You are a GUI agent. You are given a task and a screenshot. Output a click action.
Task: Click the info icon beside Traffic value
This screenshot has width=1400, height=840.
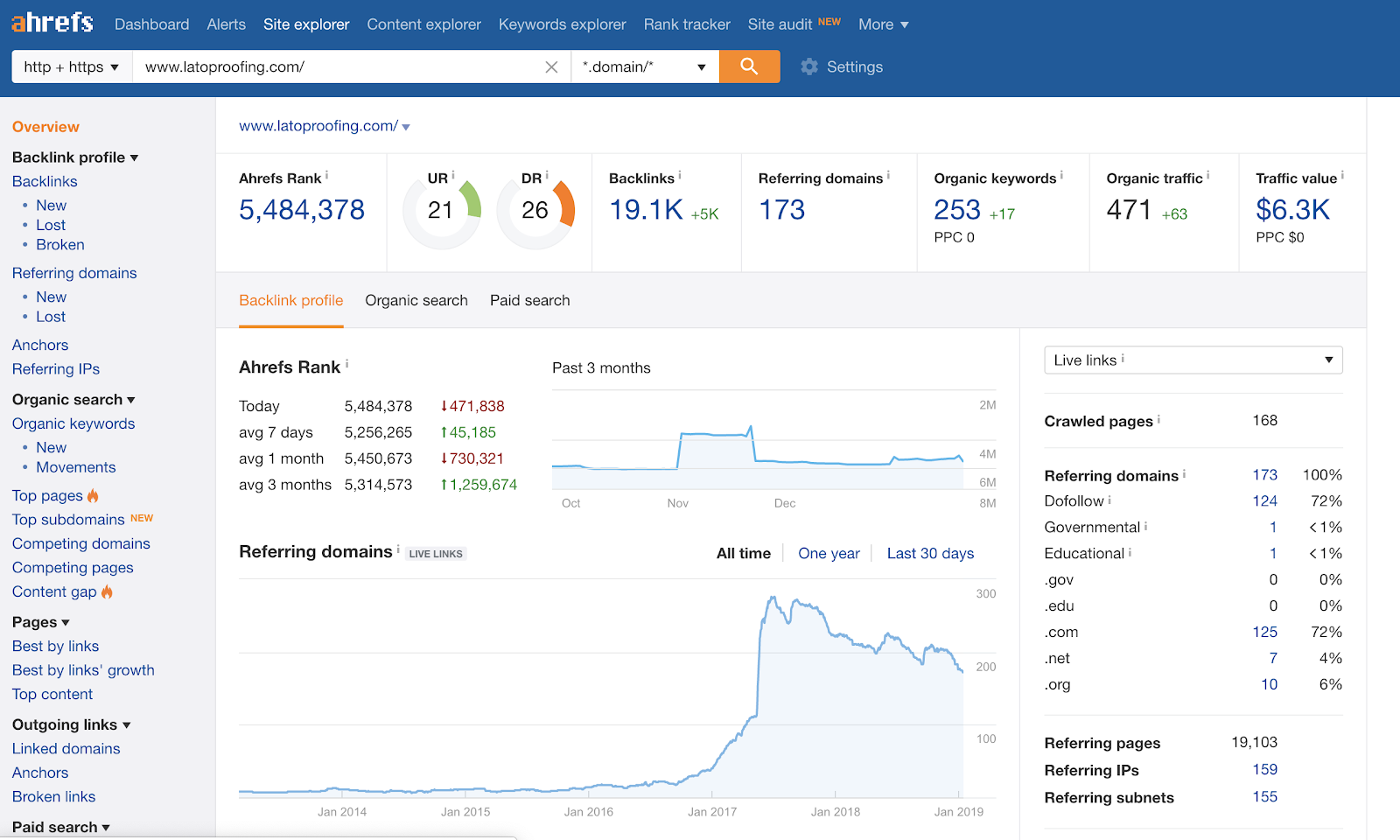pyautogui.click(x=1342, y=175)
